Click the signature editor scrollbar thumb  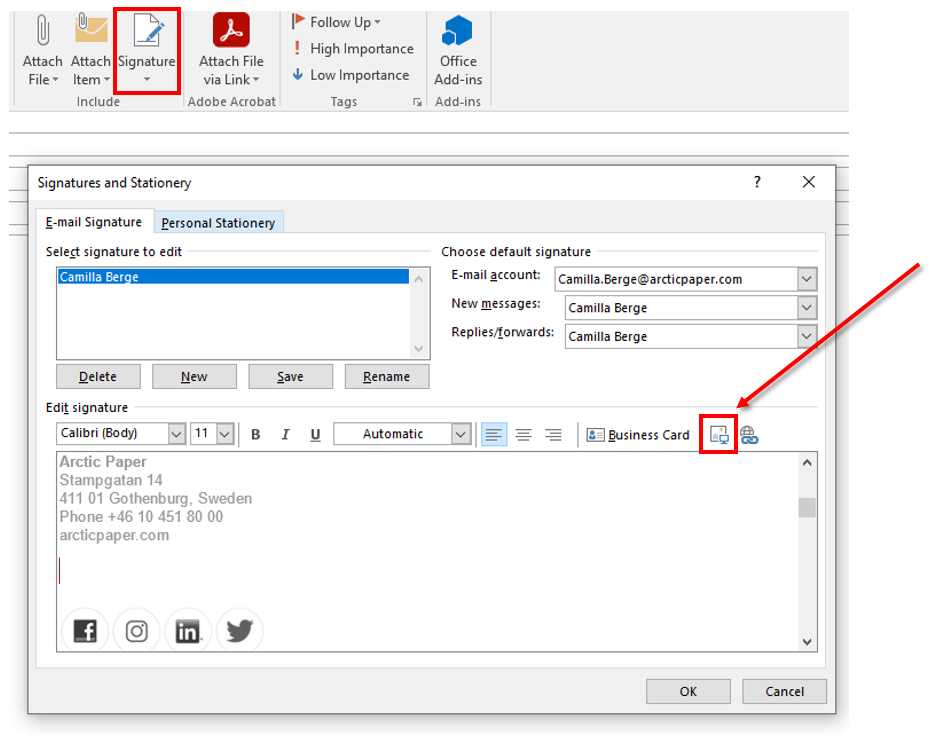coord(807,508)
